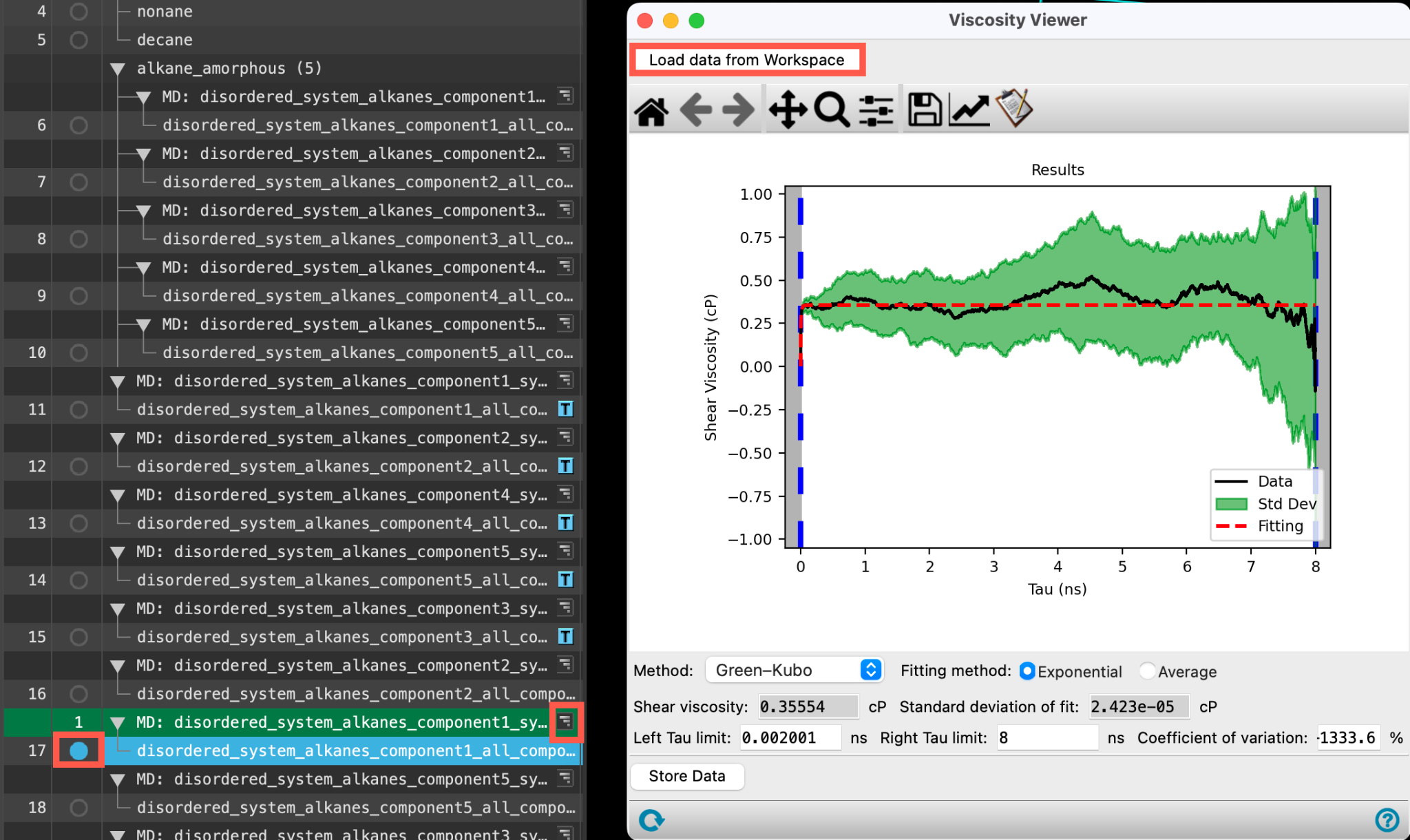The height and width of the screenshot is (840, 1410).
Task: Collapse the alkane_amorphous group
Action: click(x=118, y=69)
